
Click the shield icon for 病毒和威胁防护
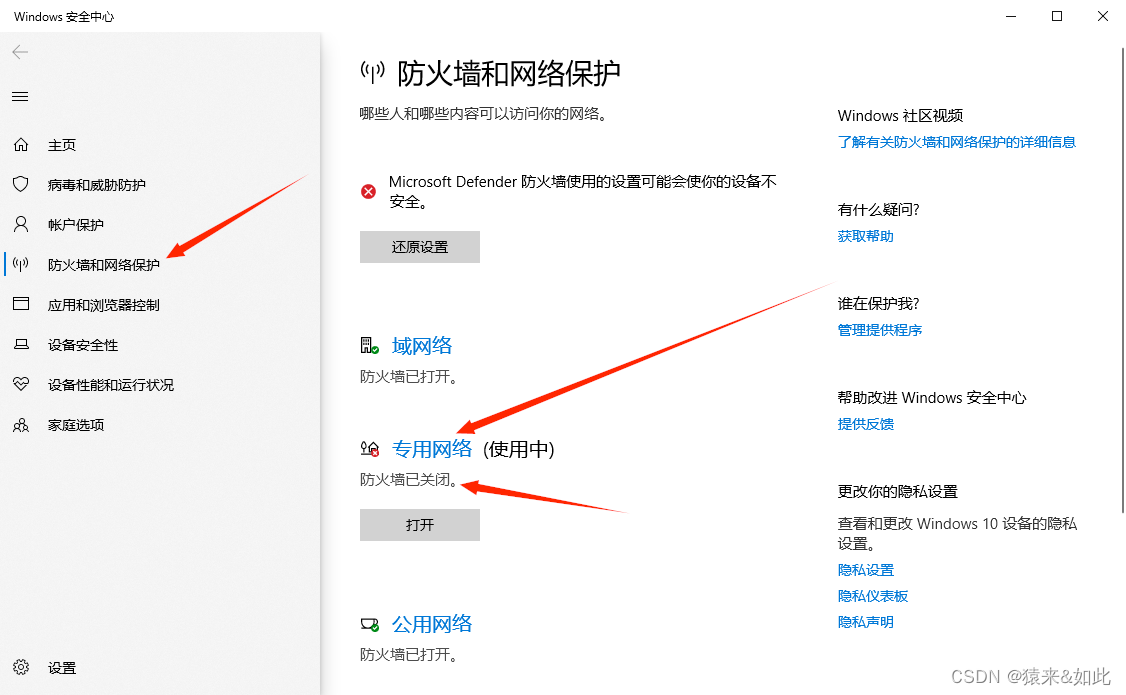click(21, 185)
